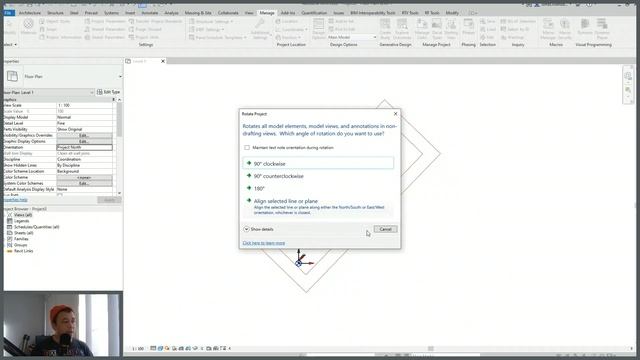The height and width of the screenshot is (360, 640).
Task: Select Sheets (all) in Project Browser
Action: (x=24, y=233)
